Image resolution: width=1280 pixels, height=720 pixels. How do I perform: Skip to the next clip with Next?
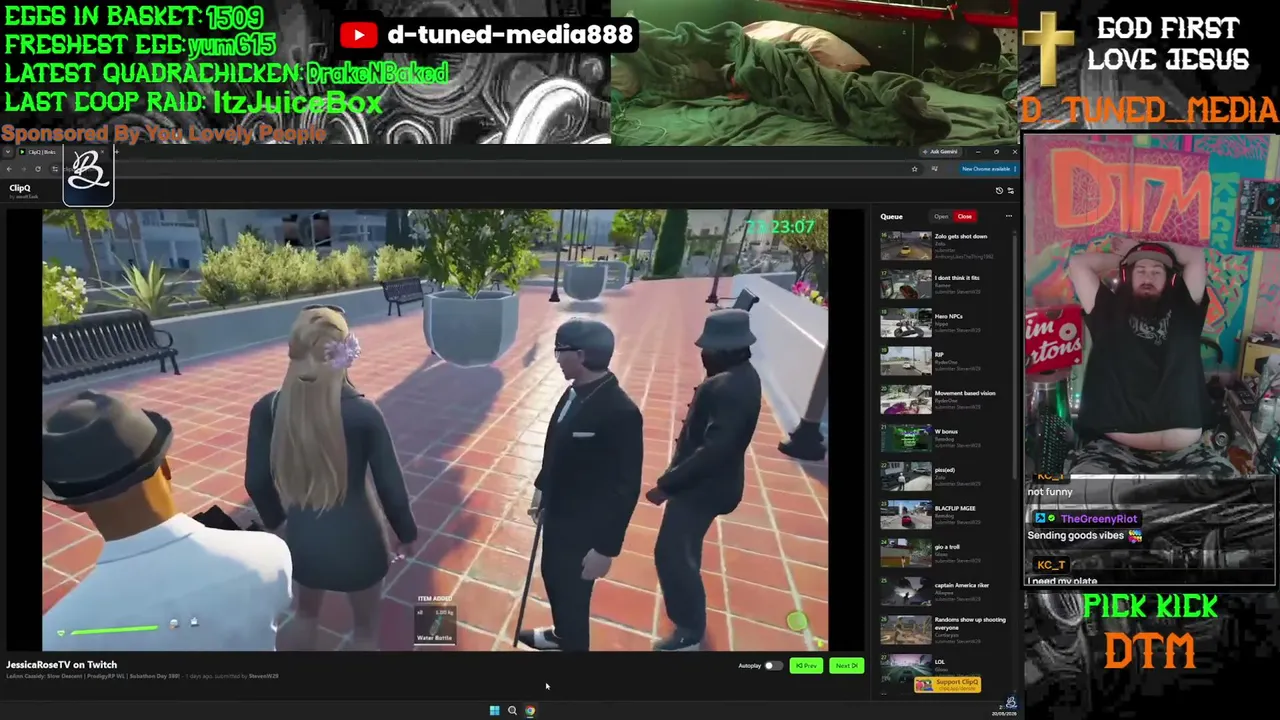click(x=846, y=666)
